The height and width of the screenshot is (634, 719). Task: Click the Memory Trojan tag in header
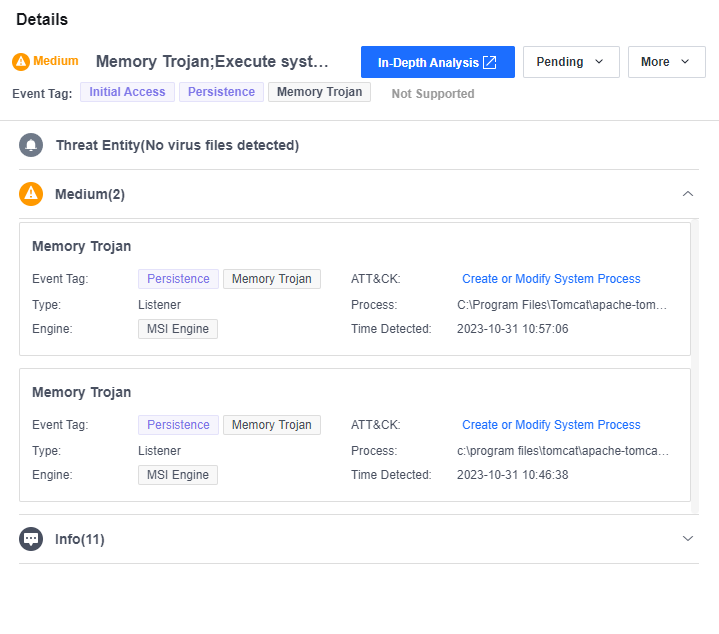(x=319, y=92)
